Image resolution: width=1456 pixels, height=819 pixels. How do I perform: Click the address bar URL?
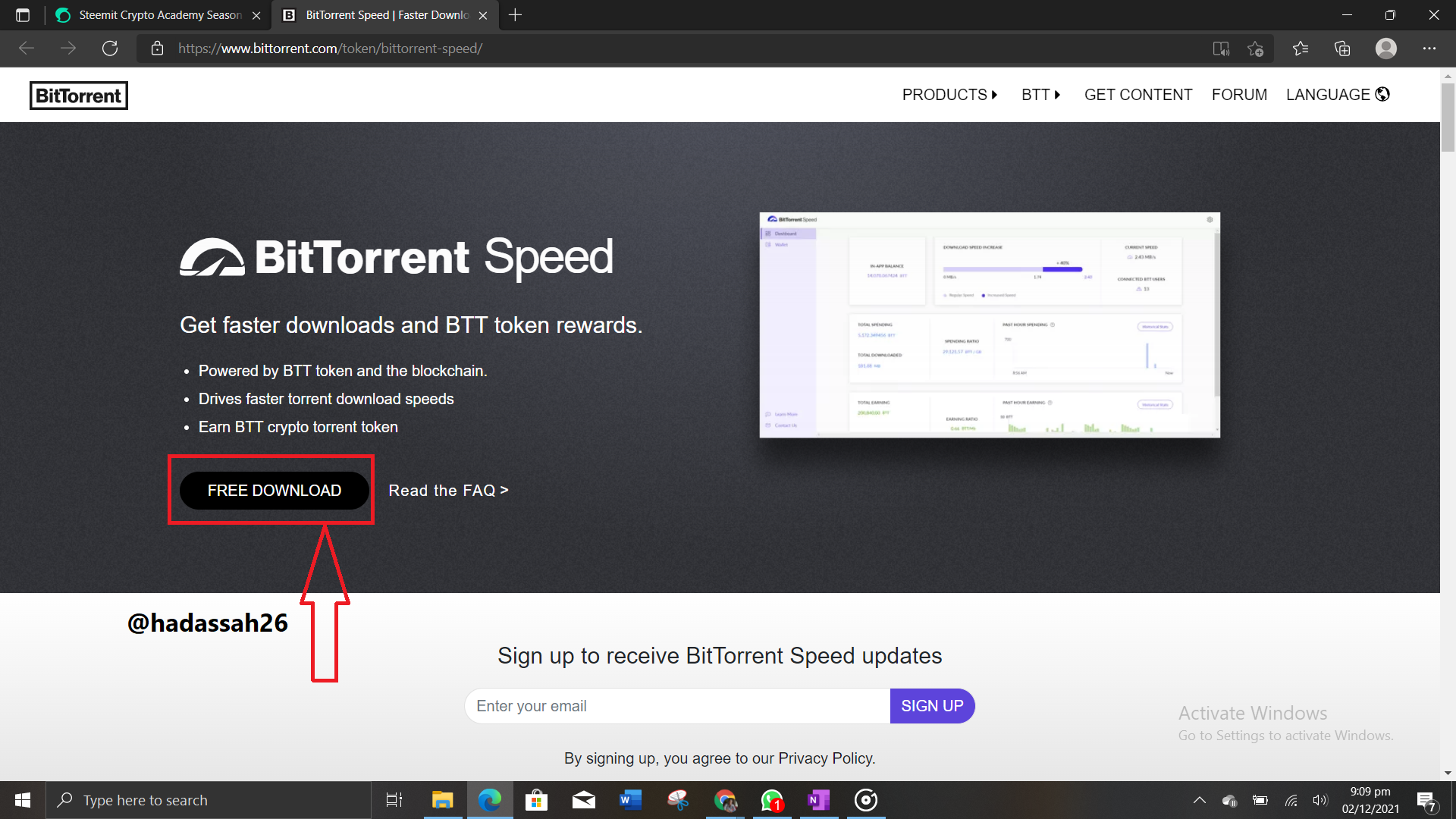[x=330, y=49]
